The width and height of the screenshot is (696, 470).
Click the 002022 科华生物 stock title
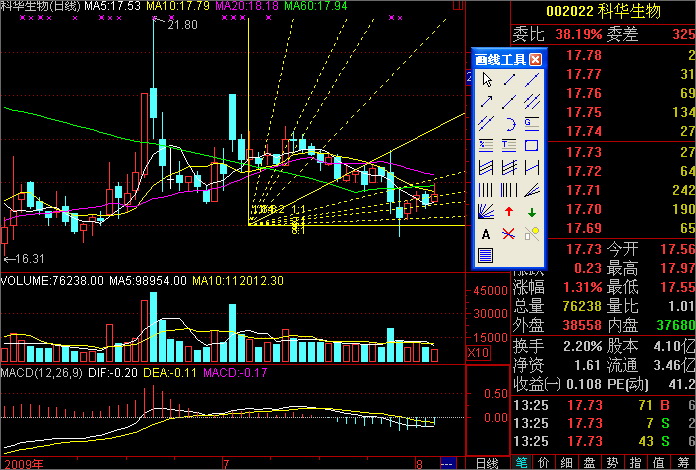click(x=603, y=10)
